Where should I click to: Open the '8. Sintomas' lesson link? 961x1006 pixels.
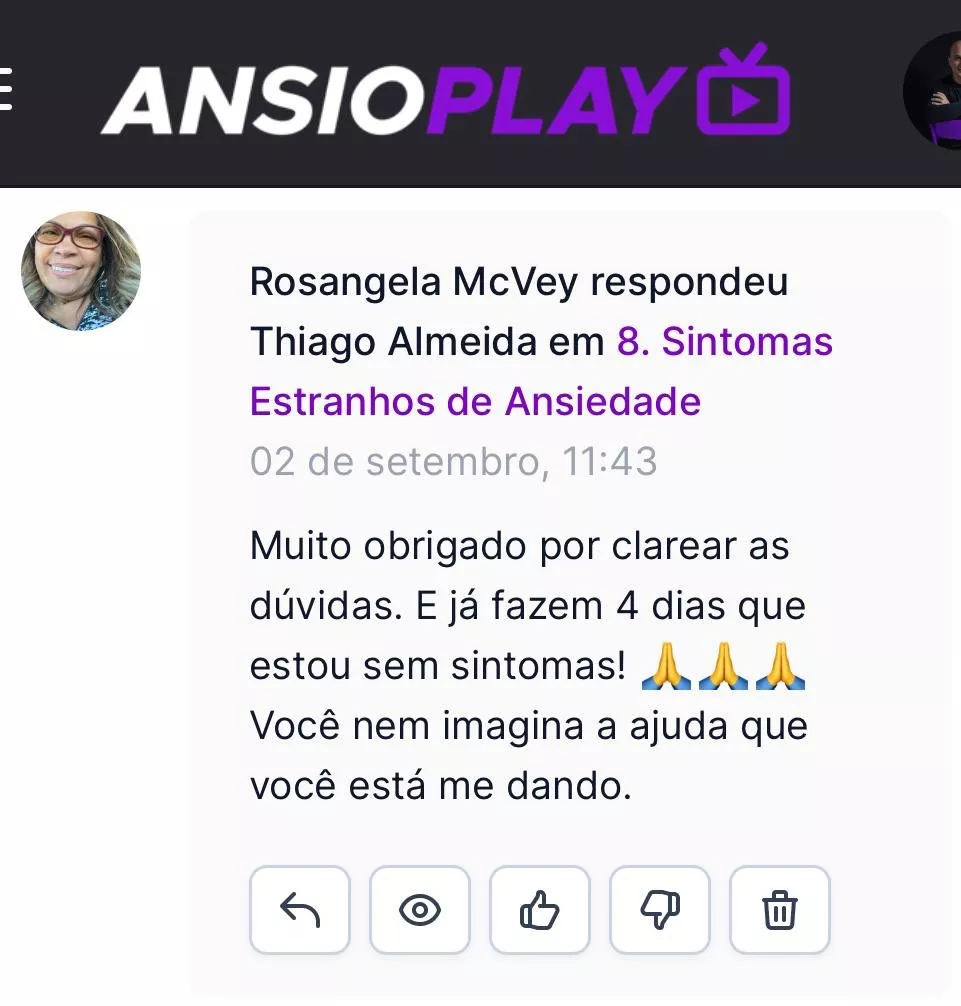tap(724, 341)
